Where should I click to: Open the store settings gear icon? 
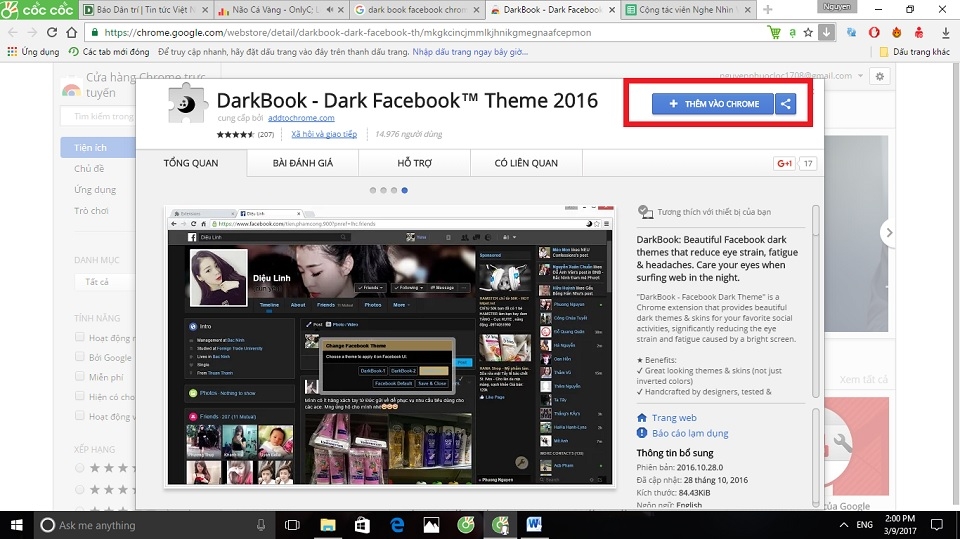(x=880, y=77)
